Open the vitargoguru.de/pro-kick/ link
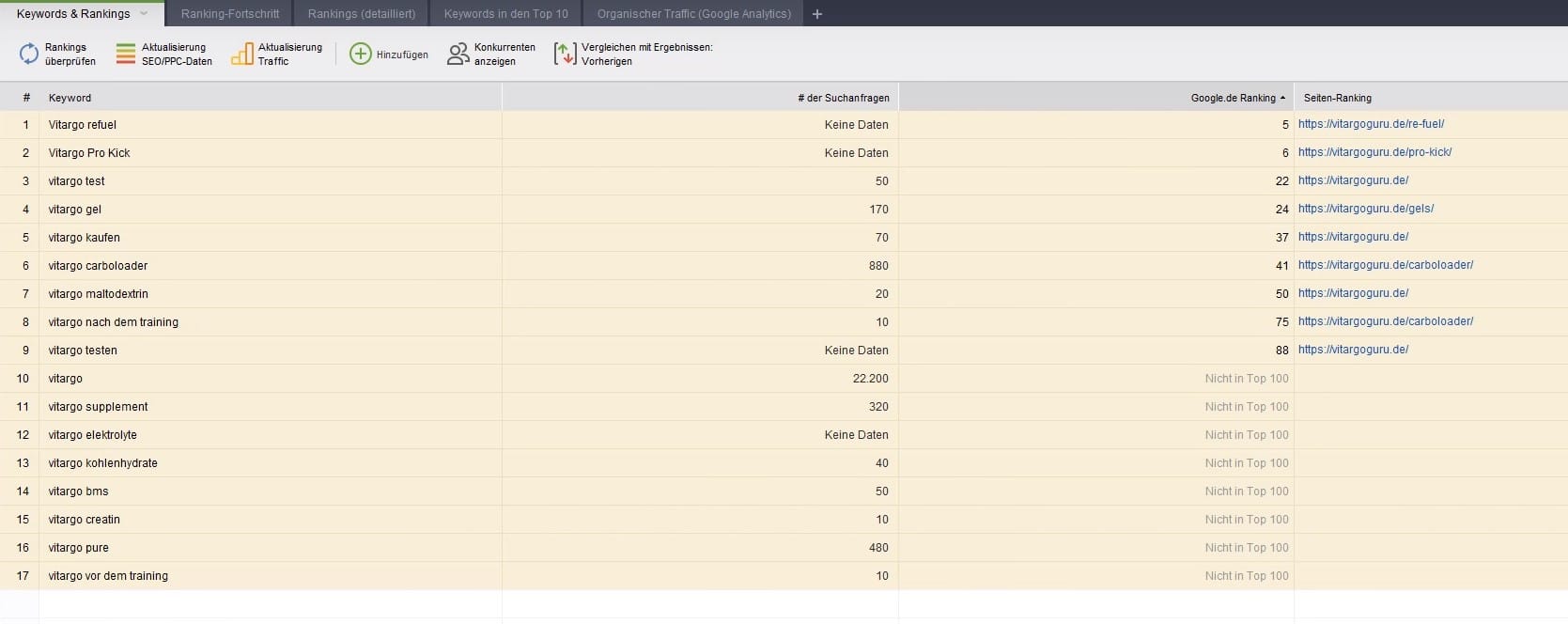This screenshot has width=1568, height=624. click(1374, 152)
